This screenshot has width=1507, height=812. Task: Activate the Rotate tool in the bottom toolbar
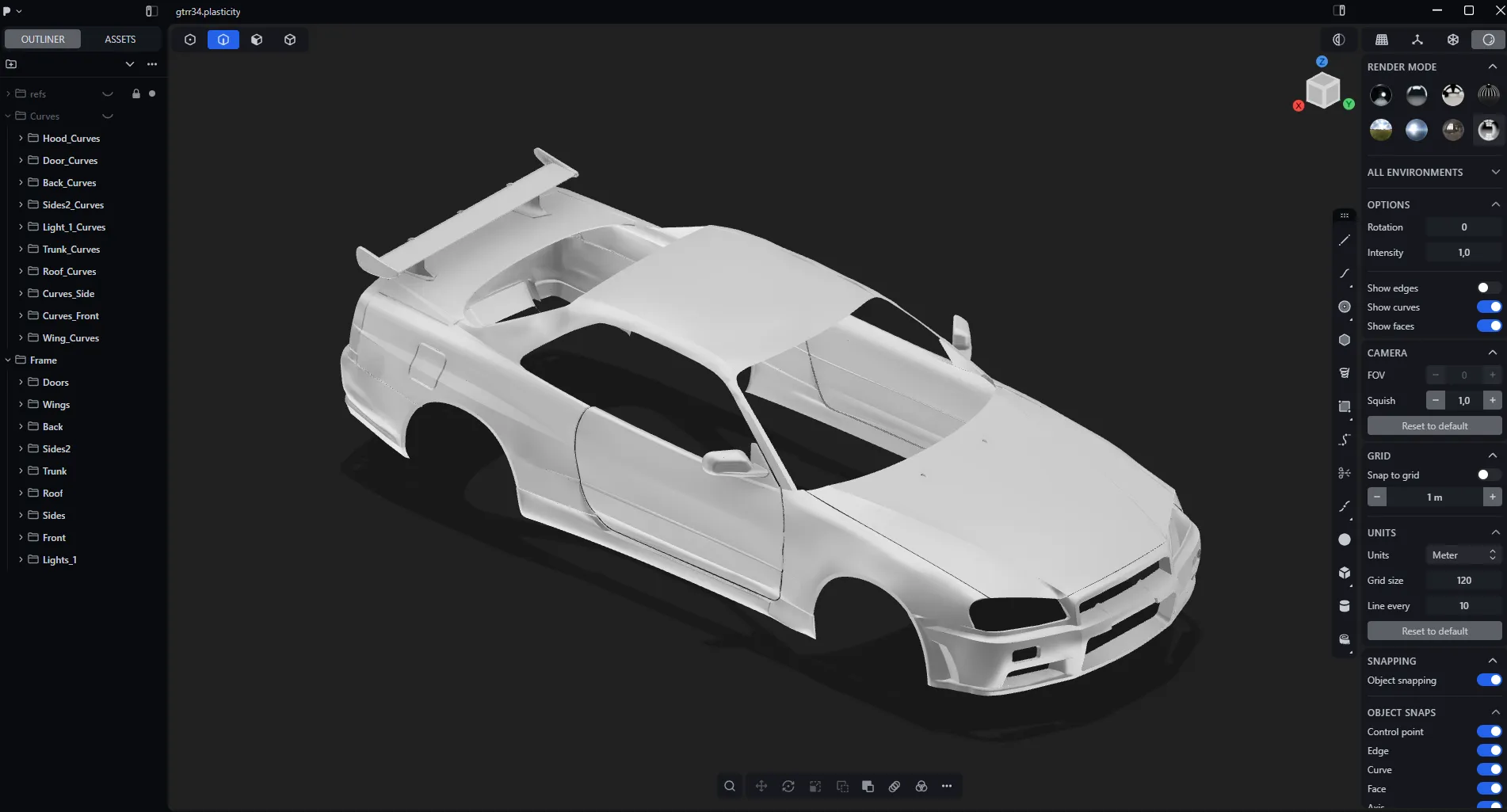(x=788, y=786)
